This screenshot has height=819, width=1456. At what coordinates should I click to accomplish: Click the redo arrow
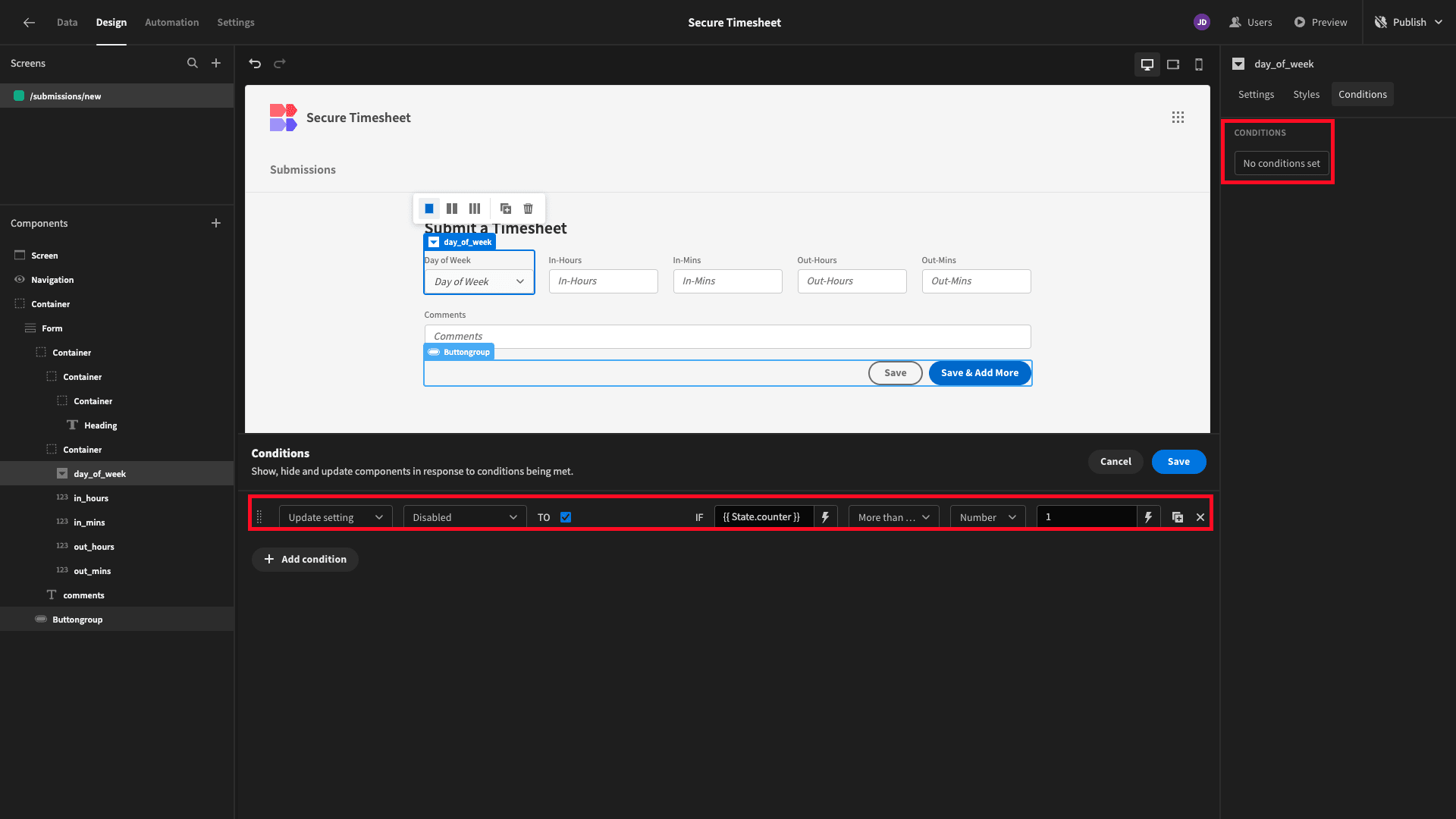pyautogui.click(x=280, y=64)
